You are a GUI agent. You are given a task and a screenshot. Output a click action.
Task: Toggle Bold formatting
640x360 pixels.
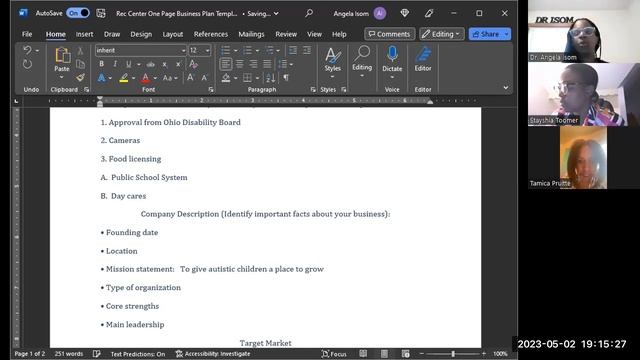click(101, 64)
